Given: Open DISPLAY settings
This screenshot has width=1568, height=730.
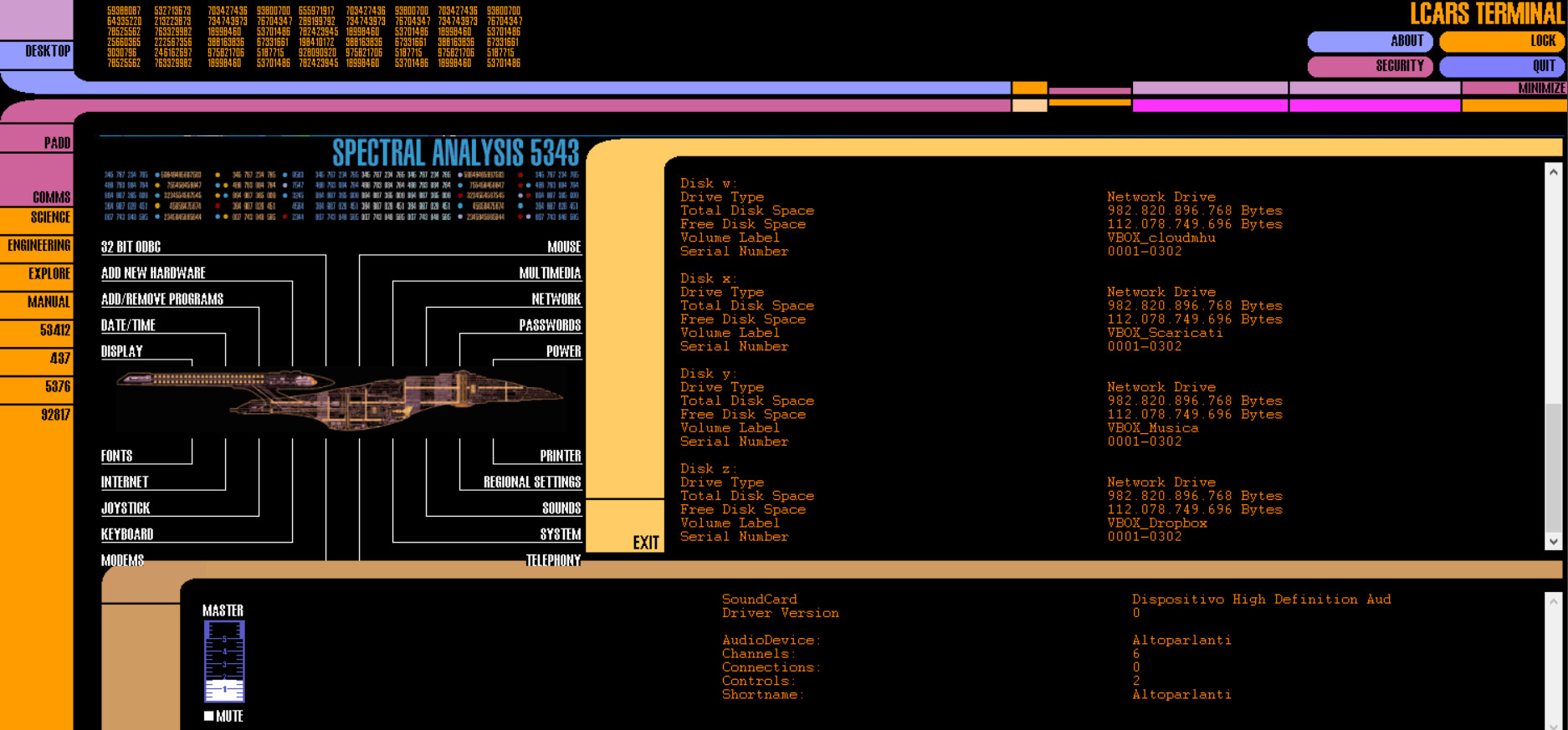Looking at the screenshot, I should click(x=122, y=351).
